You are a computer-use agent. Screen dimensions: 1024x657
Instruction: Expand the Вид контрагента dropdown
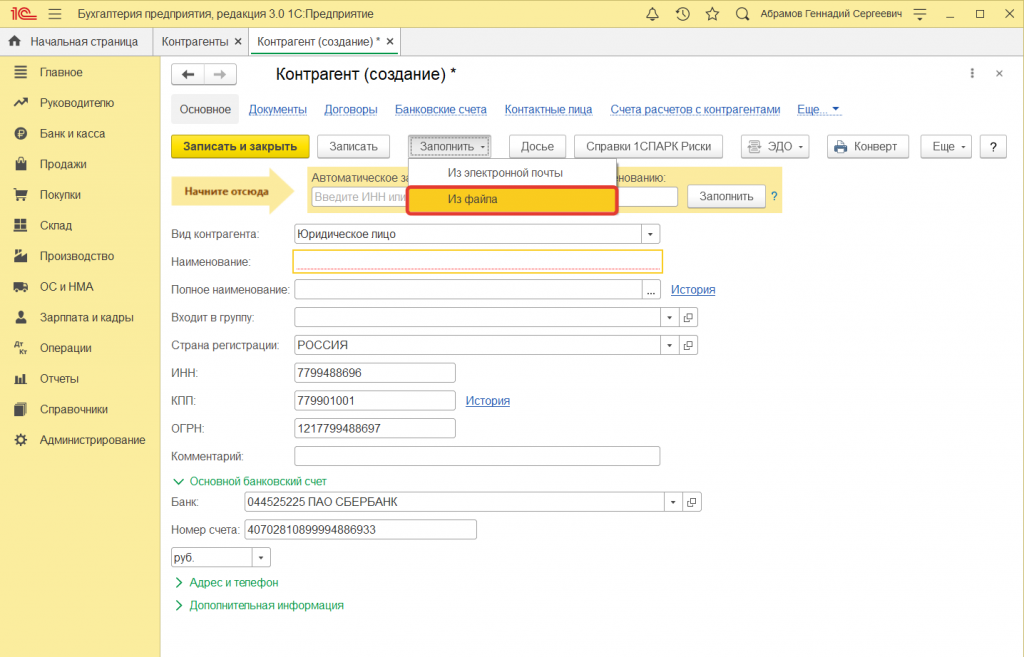[651, 234]
